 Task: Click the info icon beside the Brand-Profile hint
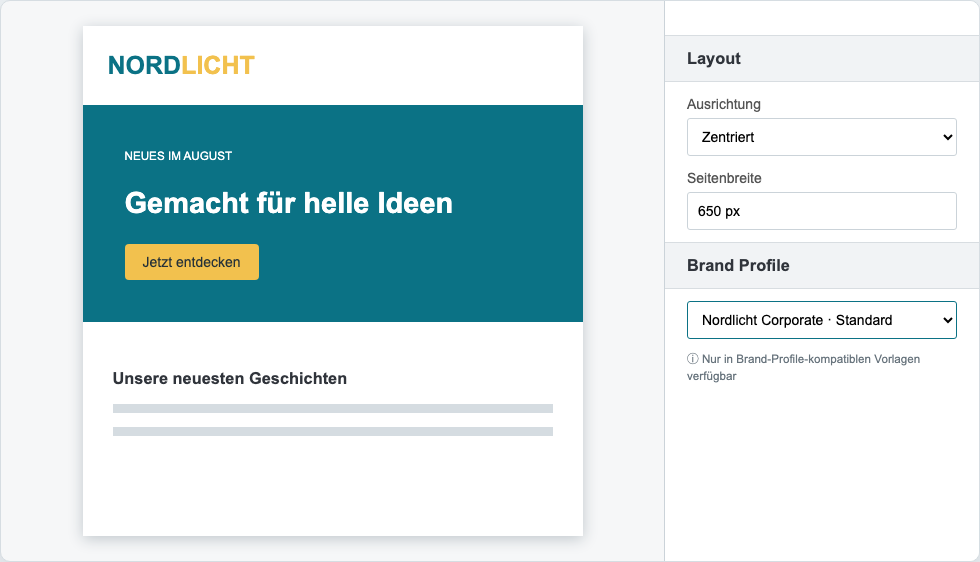tap(692, 359)
